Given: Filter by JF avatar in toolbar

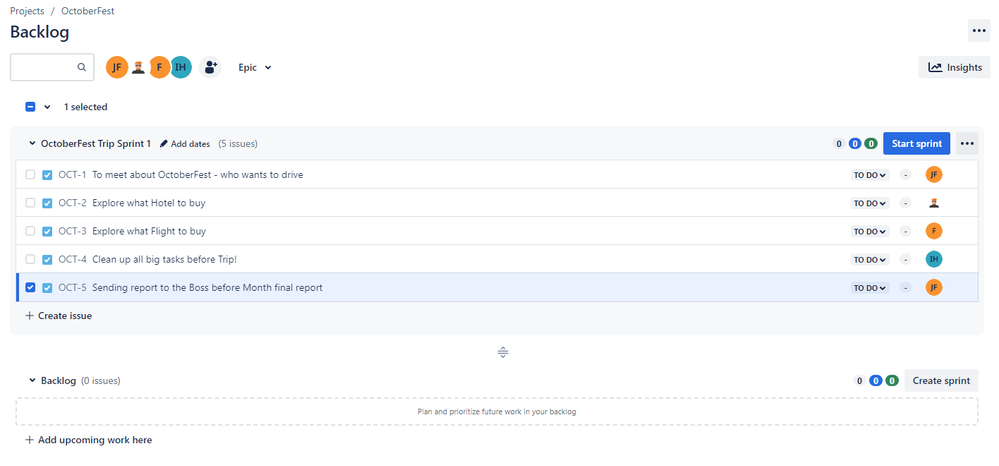Looking at the screenshot, I should click(x=117, y=67).
